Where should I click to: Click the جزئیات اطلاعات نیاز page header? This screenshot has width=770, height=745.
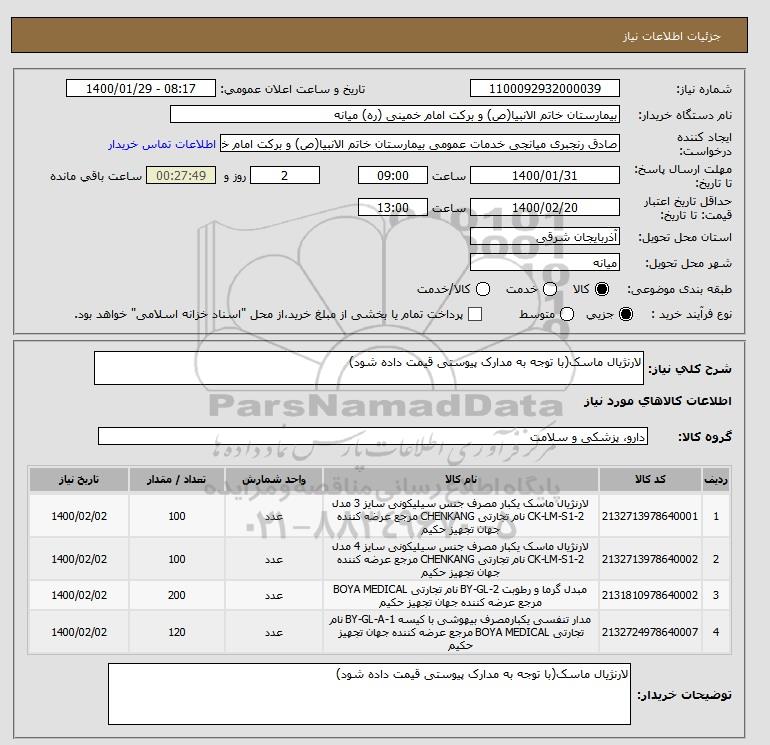tap(671, 36)
